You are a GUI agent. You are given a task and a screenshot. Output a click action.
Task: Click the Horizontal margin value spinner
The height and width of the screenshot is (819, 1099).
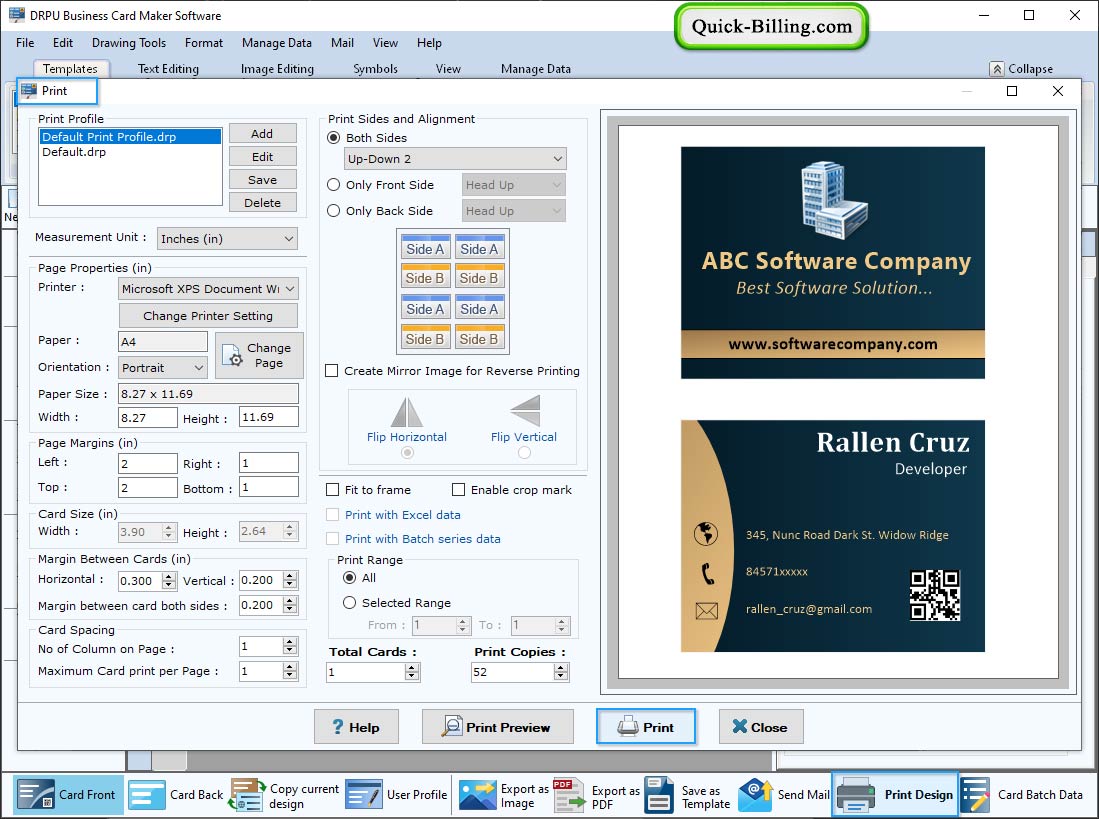coord(169,580)
